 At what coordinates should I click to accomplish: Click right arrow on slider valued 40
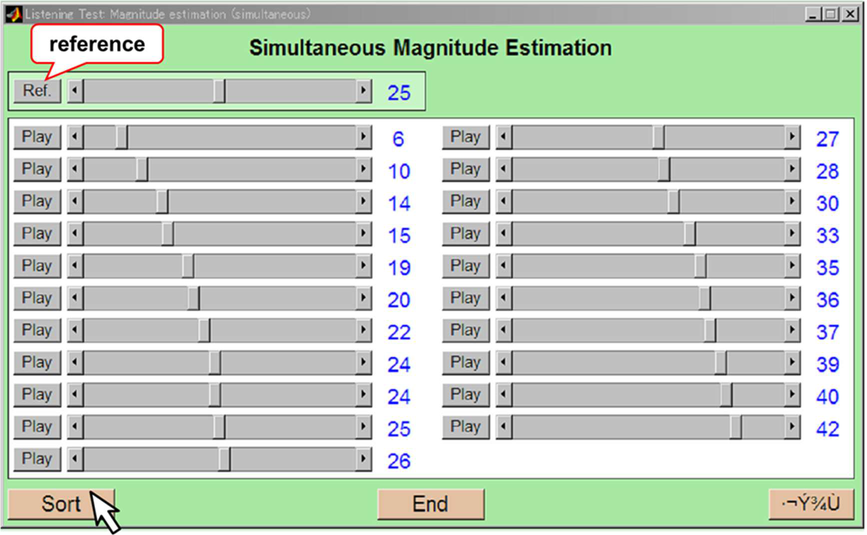click(x=793, y=395)
